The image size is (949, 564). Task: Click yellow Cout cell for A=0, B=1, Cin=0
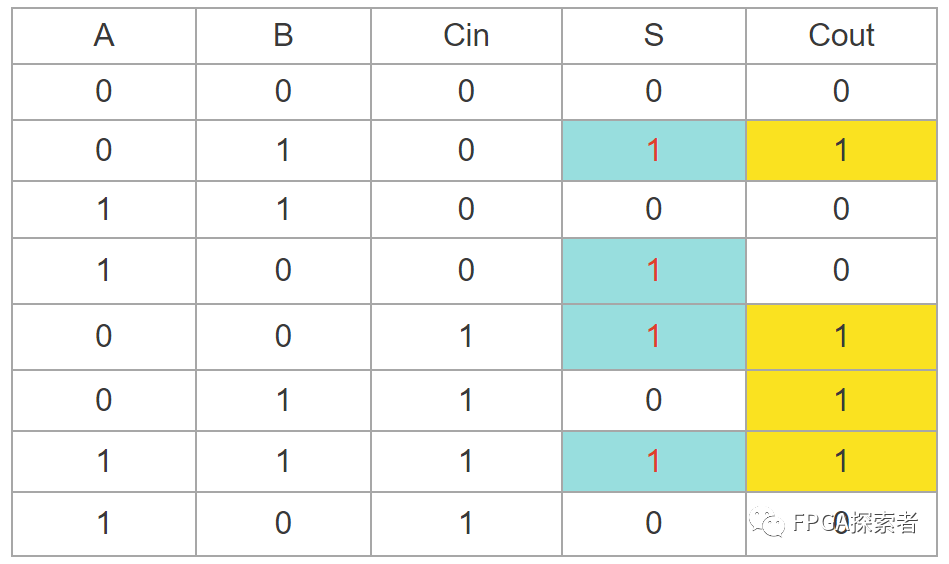(x=841, y=150)
